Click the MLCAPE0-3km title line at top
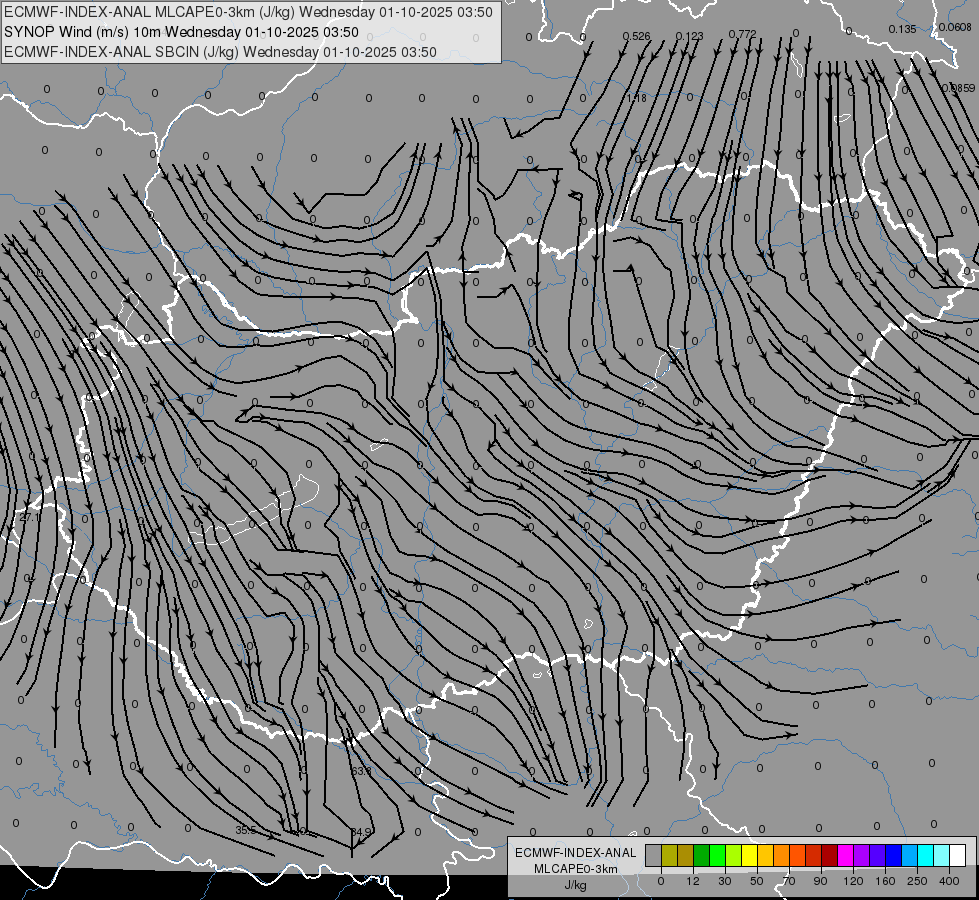979x900 pixels. click(248, 12)
